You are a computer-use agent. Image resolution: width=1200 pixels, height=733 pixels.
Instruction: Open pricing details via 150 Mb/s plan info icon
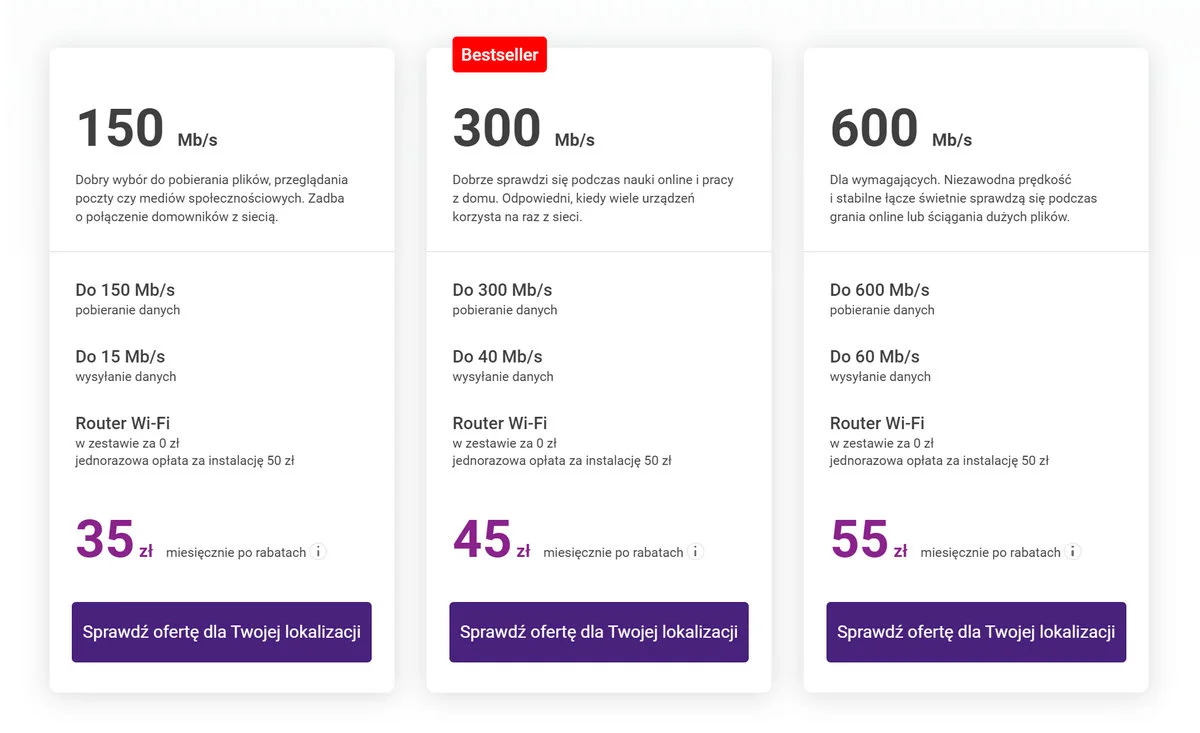pyautogui.click(x=318, y=551)
